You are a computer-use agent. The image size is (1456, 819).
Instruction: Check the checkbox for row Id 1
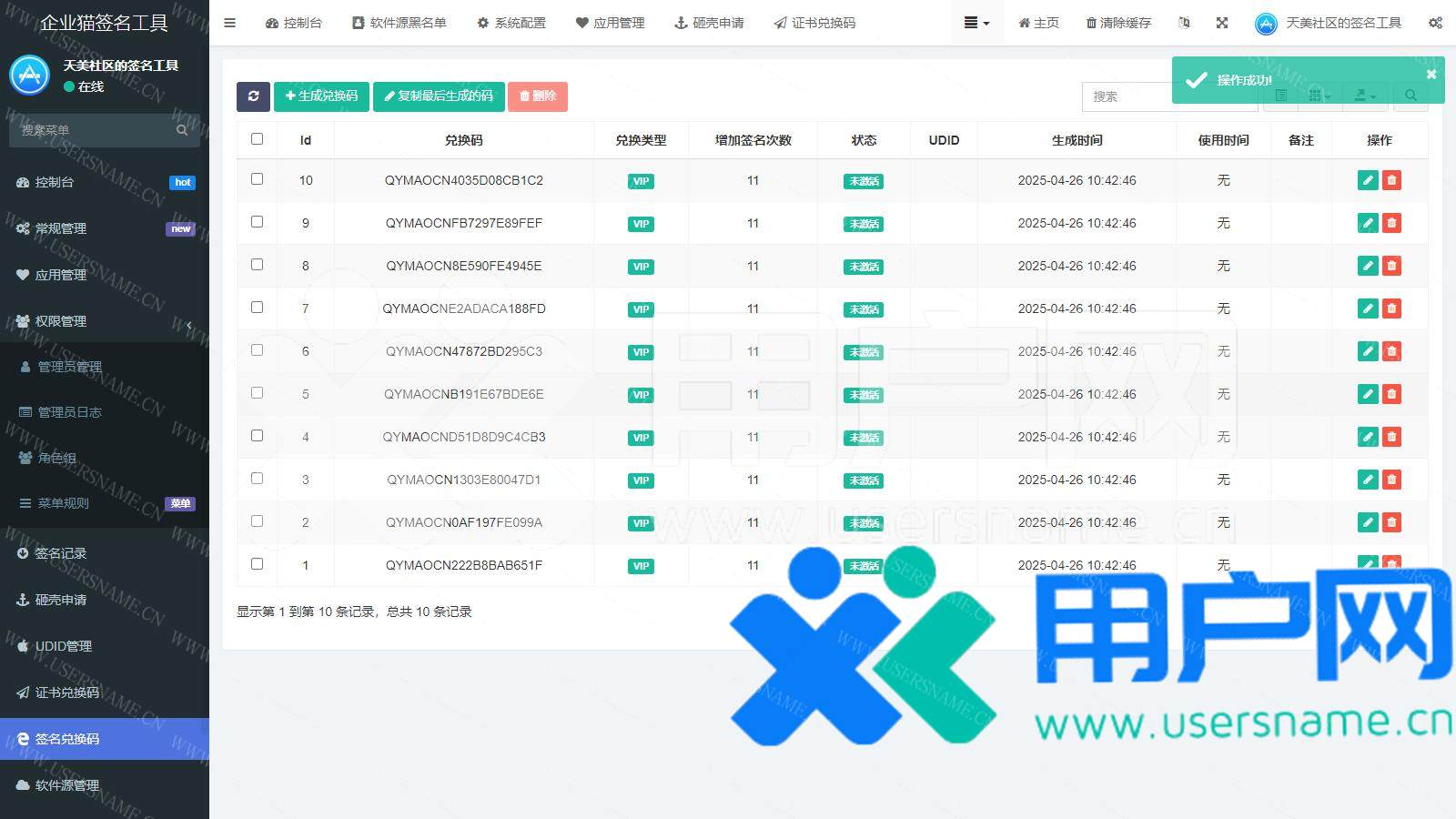257,564
